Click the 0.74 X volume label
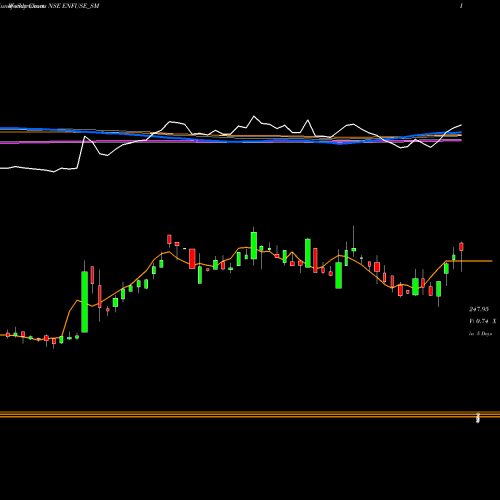The image size is (500, 500). point(482,321)
